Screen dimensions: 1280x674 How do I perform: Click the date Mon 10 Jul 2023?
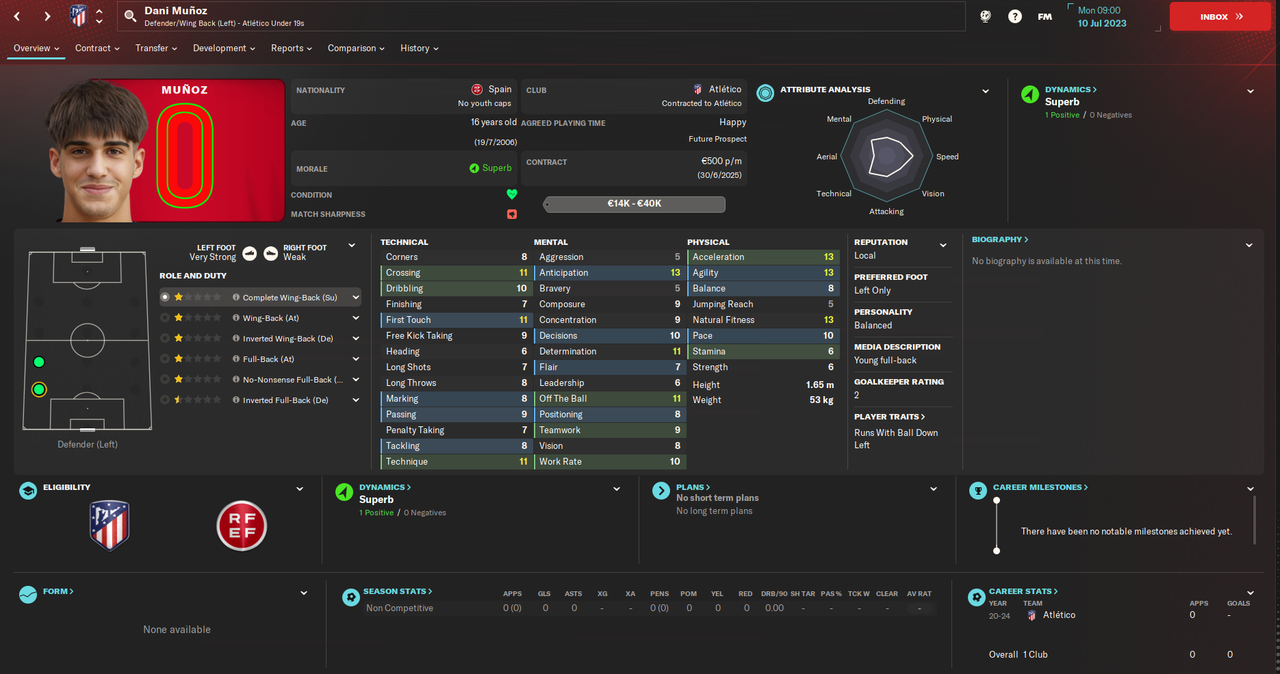pyautogui.click(x=1102, y=16)
